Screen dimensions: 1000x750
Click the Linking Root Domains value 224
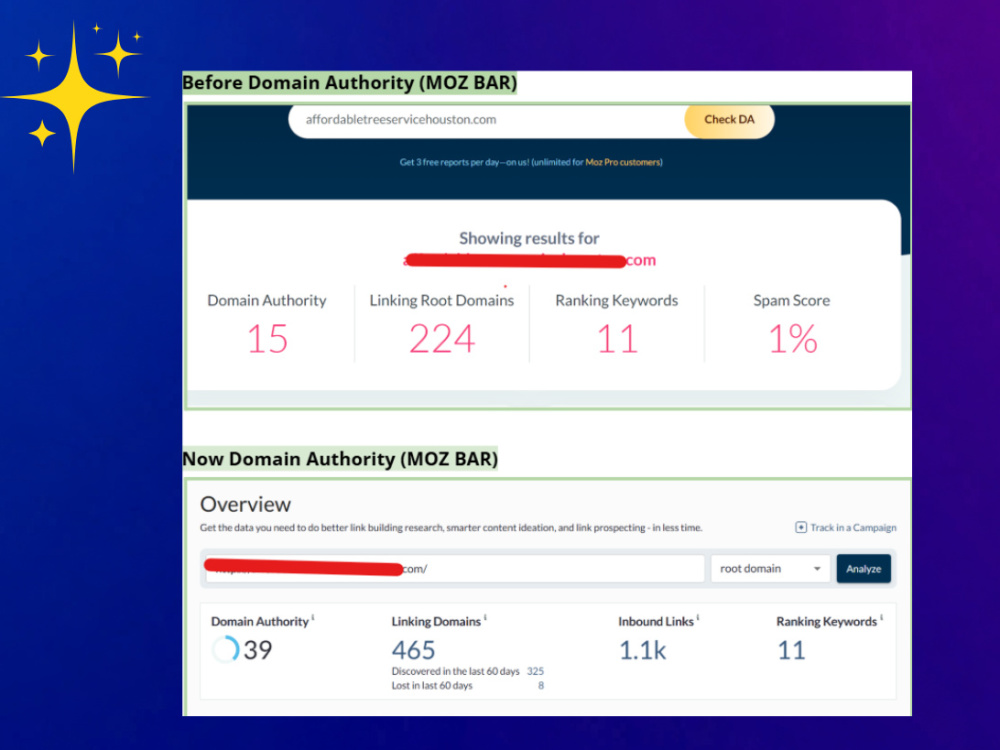point(442,339)
